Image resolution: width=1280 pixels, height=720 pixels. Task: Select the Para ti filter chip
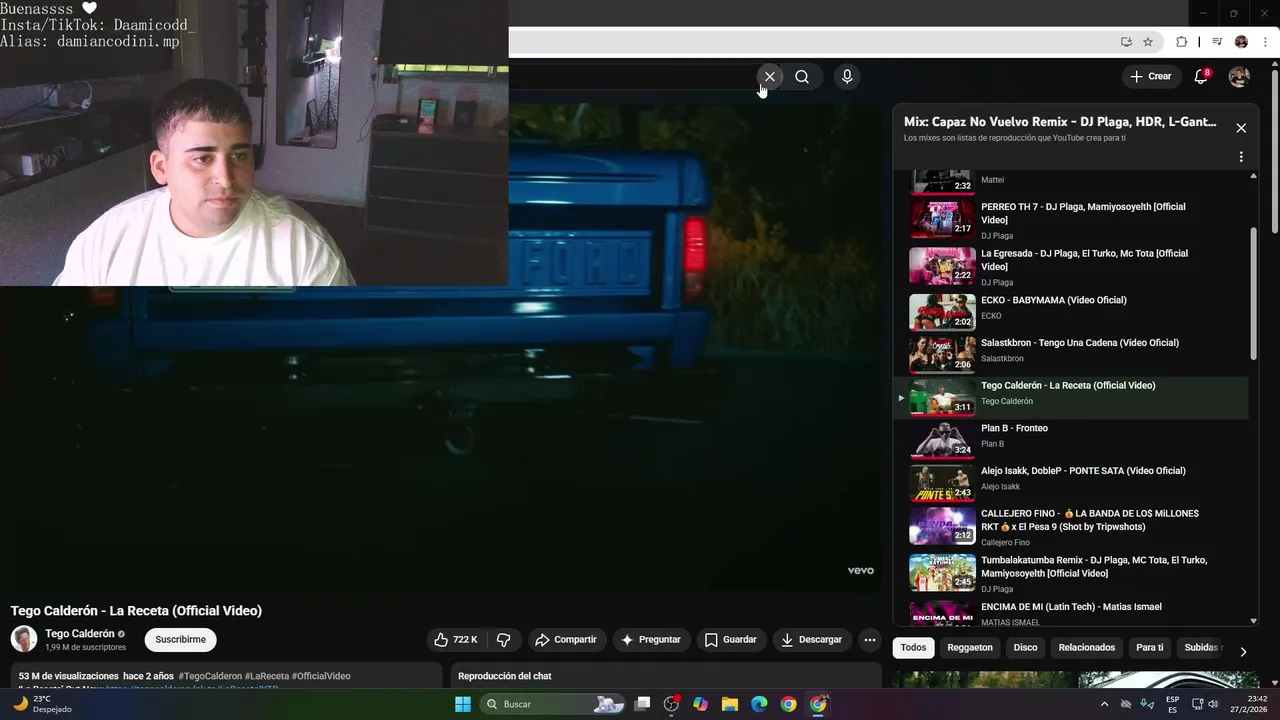point(1150,648)
